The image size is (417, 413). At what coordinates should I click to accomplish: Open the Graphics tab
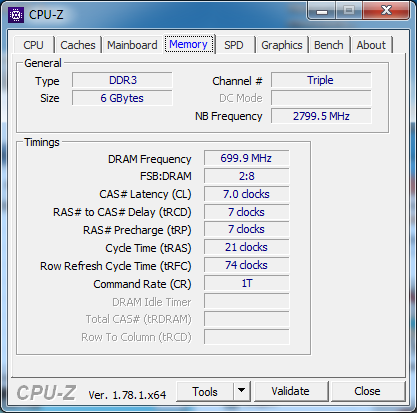pyautogui.click(x=282, y=45)
